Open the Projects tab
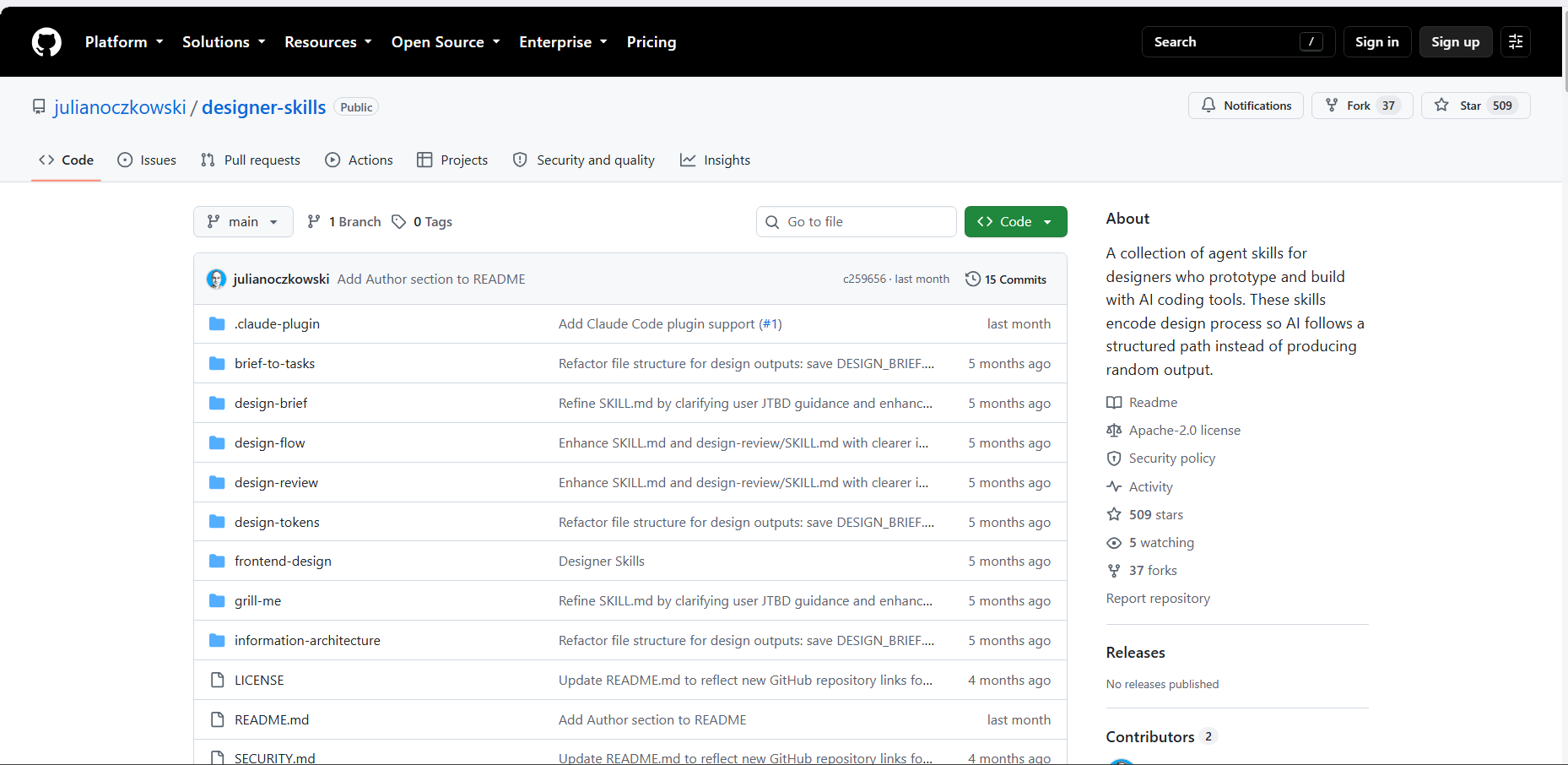 tap(452, 160)
